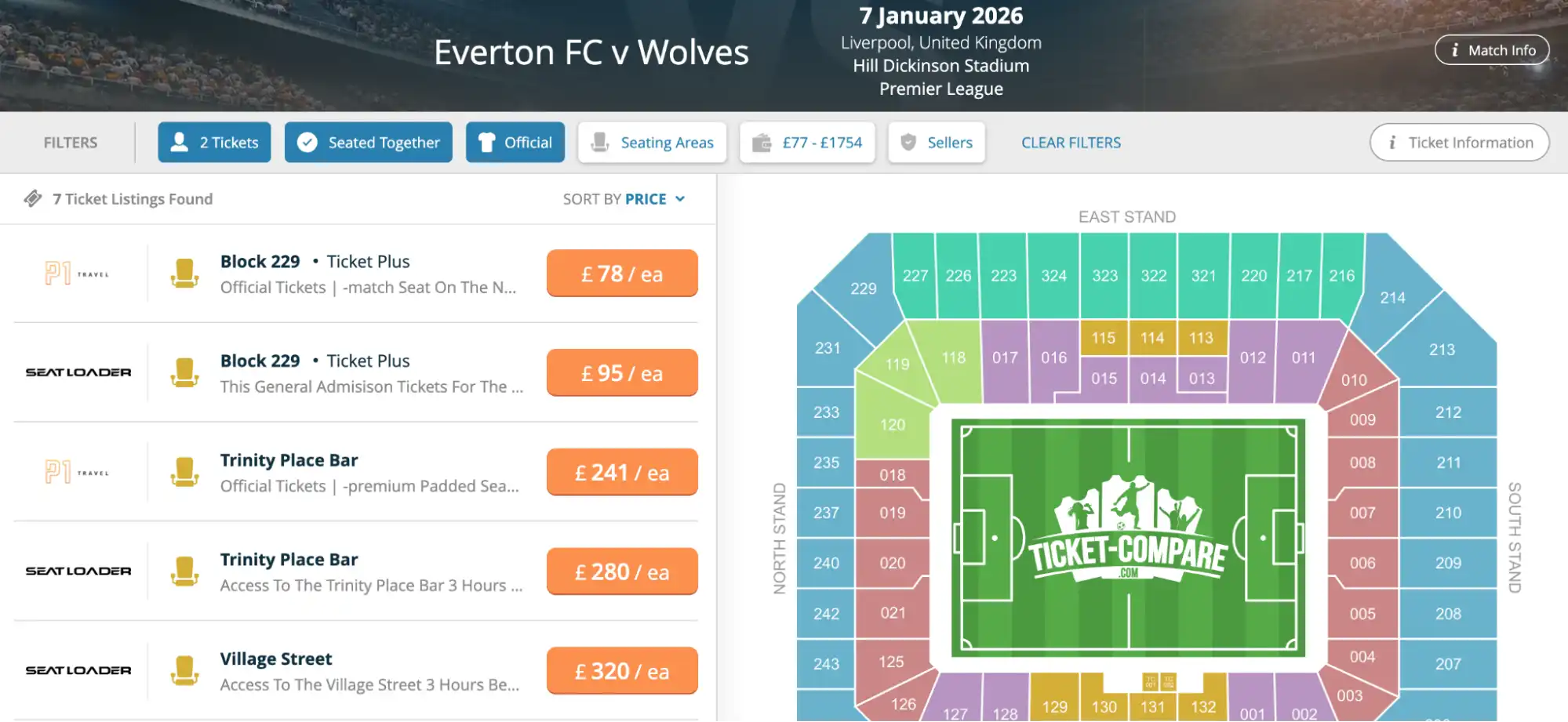Click the seat icon on the £241 listing
Viewport: 1568px width, 722px height.
(184, 472)
